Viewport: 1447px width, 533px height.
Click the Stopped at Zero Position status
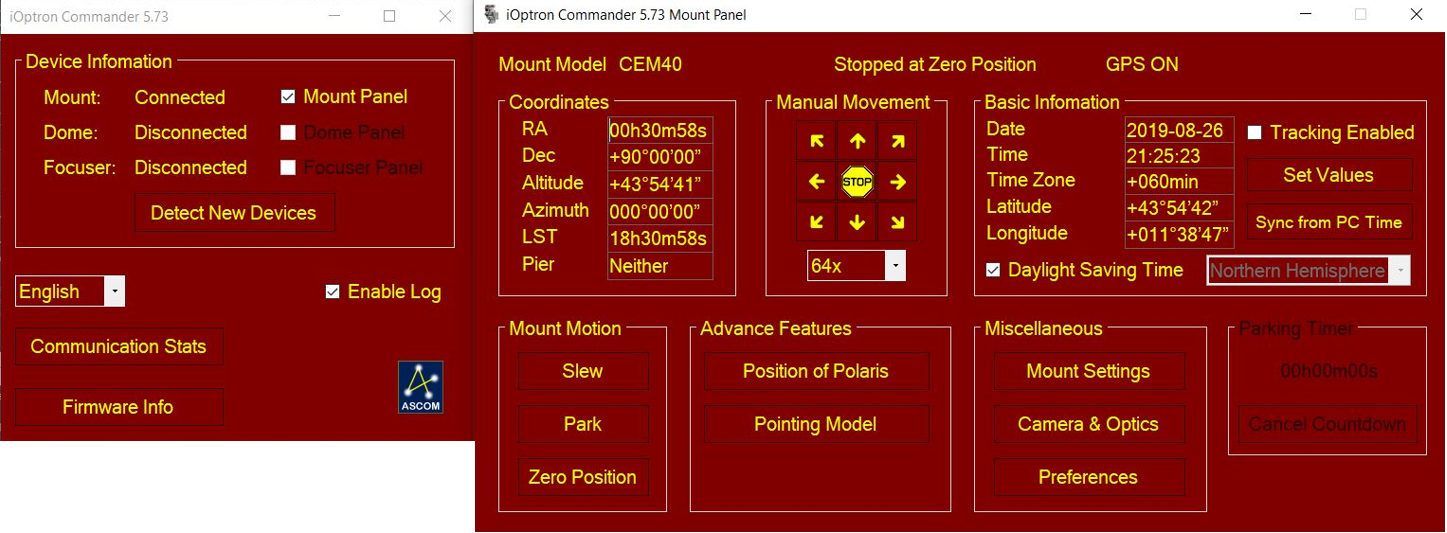click(x=935, y=65)
